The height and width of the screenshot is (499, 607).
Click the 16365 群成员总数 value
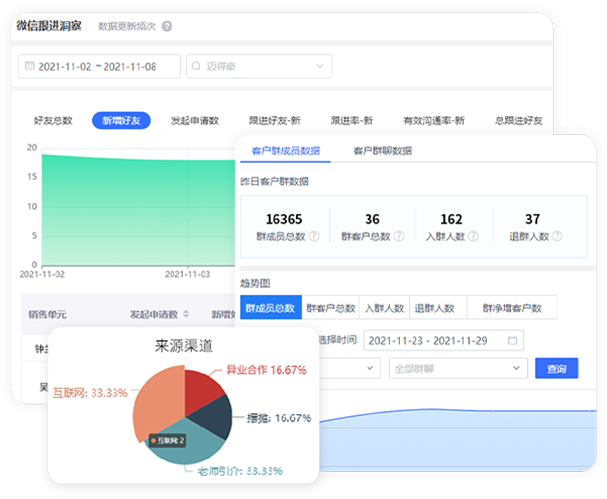284,219
